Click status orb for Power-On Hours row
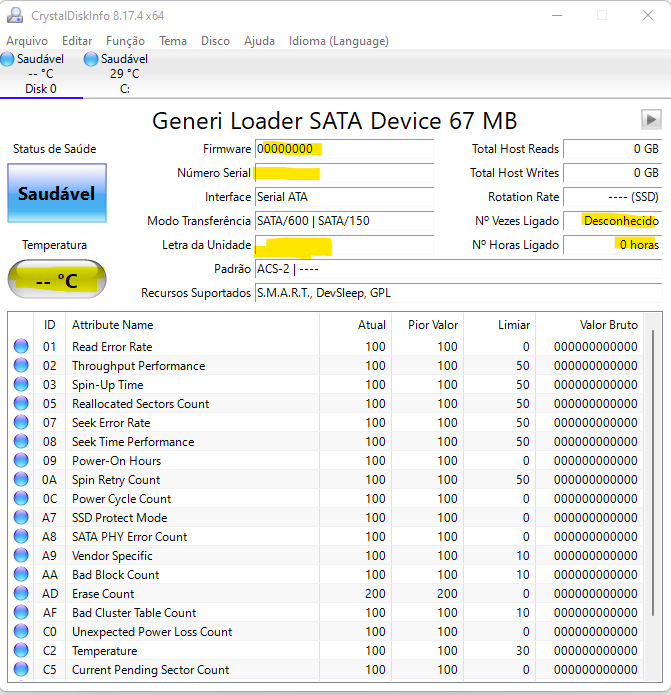This screenshot has height=695, width=671. (21, 460)
